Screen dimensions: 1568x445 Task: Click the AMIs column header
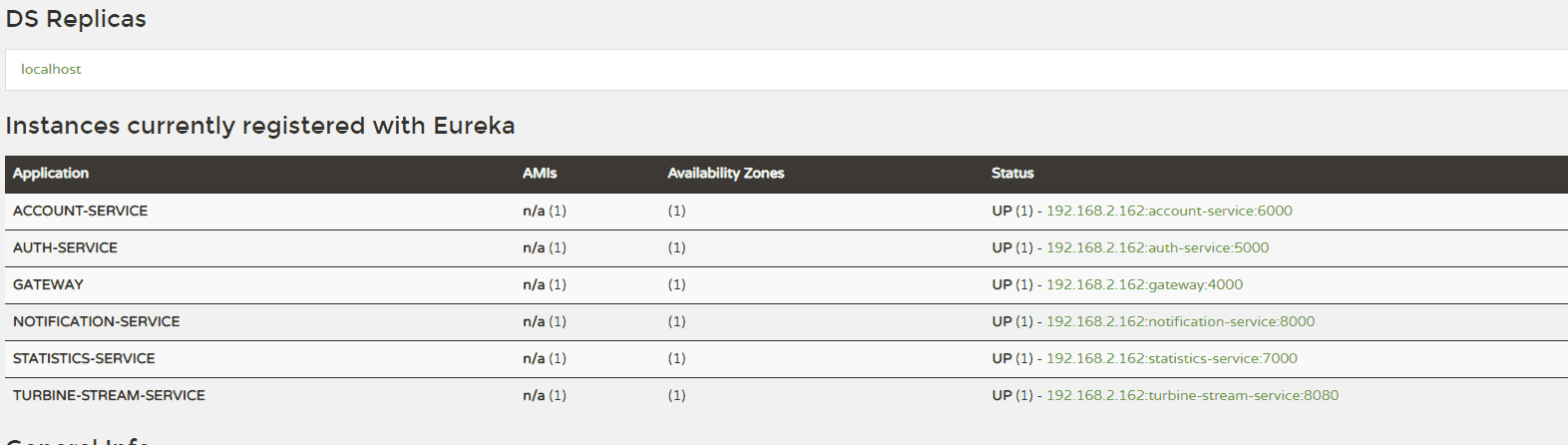540,173
